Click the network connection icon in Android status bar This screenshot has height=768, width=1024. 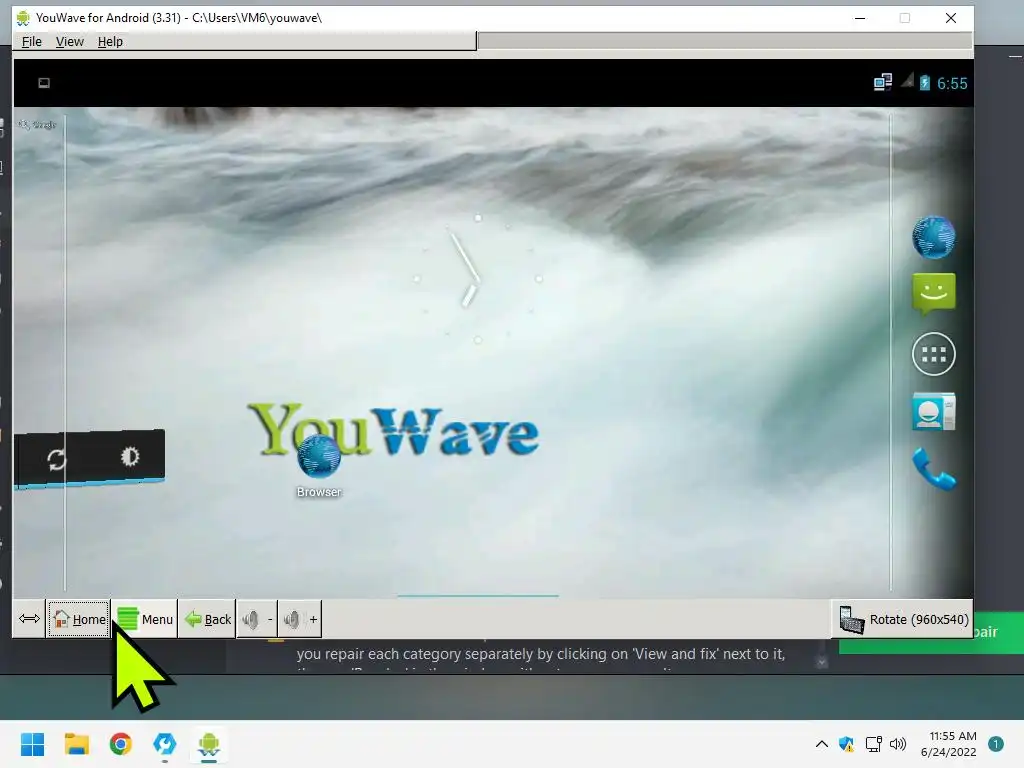pos(883,83)
